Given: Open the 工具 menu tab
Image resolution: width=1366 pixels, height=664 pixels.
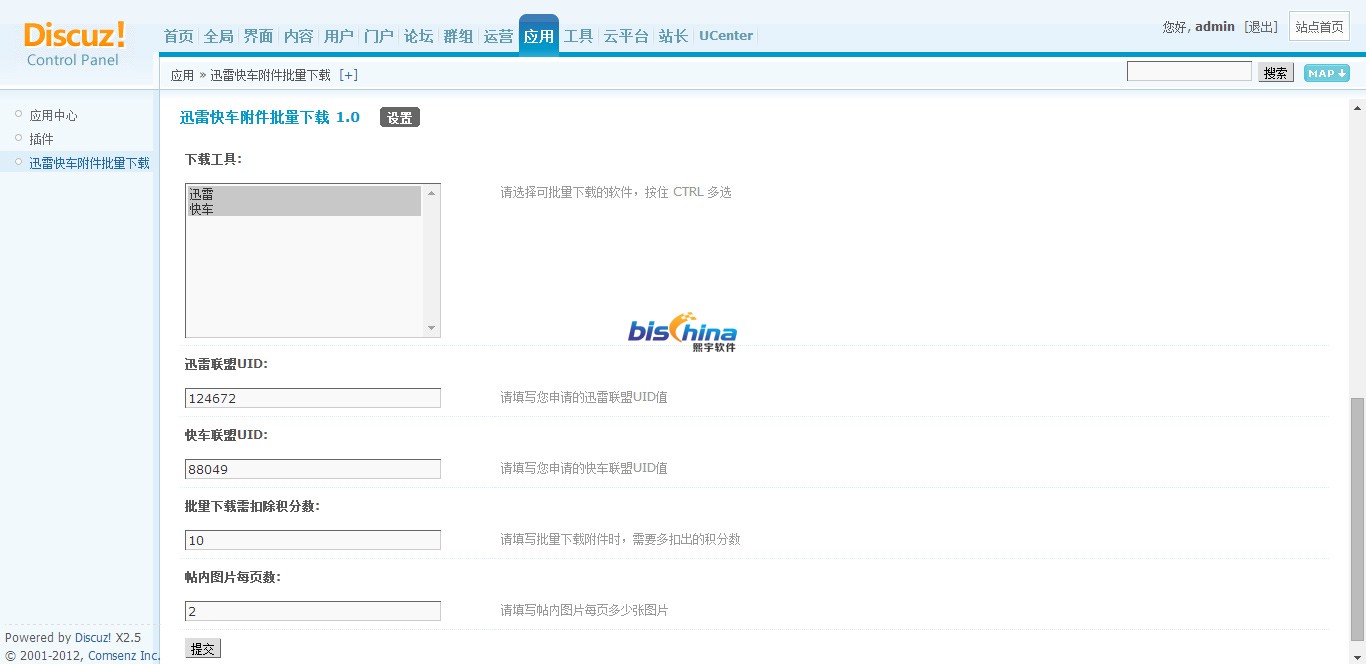Looking at the screenshot, I should click(578, 36).
